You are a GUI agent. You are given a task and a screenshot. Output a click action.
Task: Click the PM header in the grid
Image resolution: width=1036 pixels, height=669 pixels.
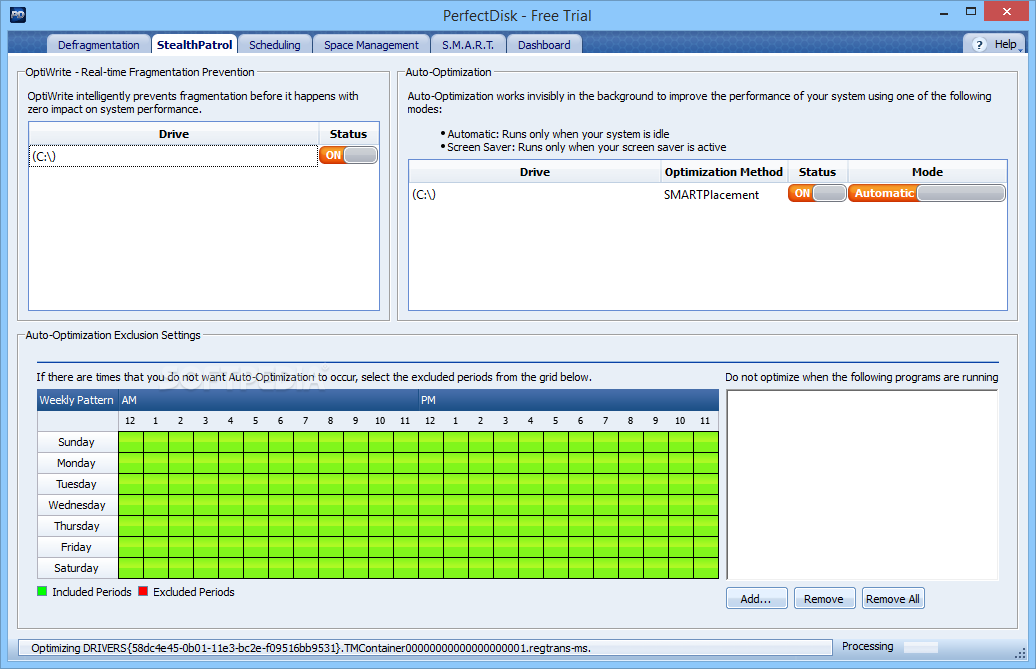568,400
